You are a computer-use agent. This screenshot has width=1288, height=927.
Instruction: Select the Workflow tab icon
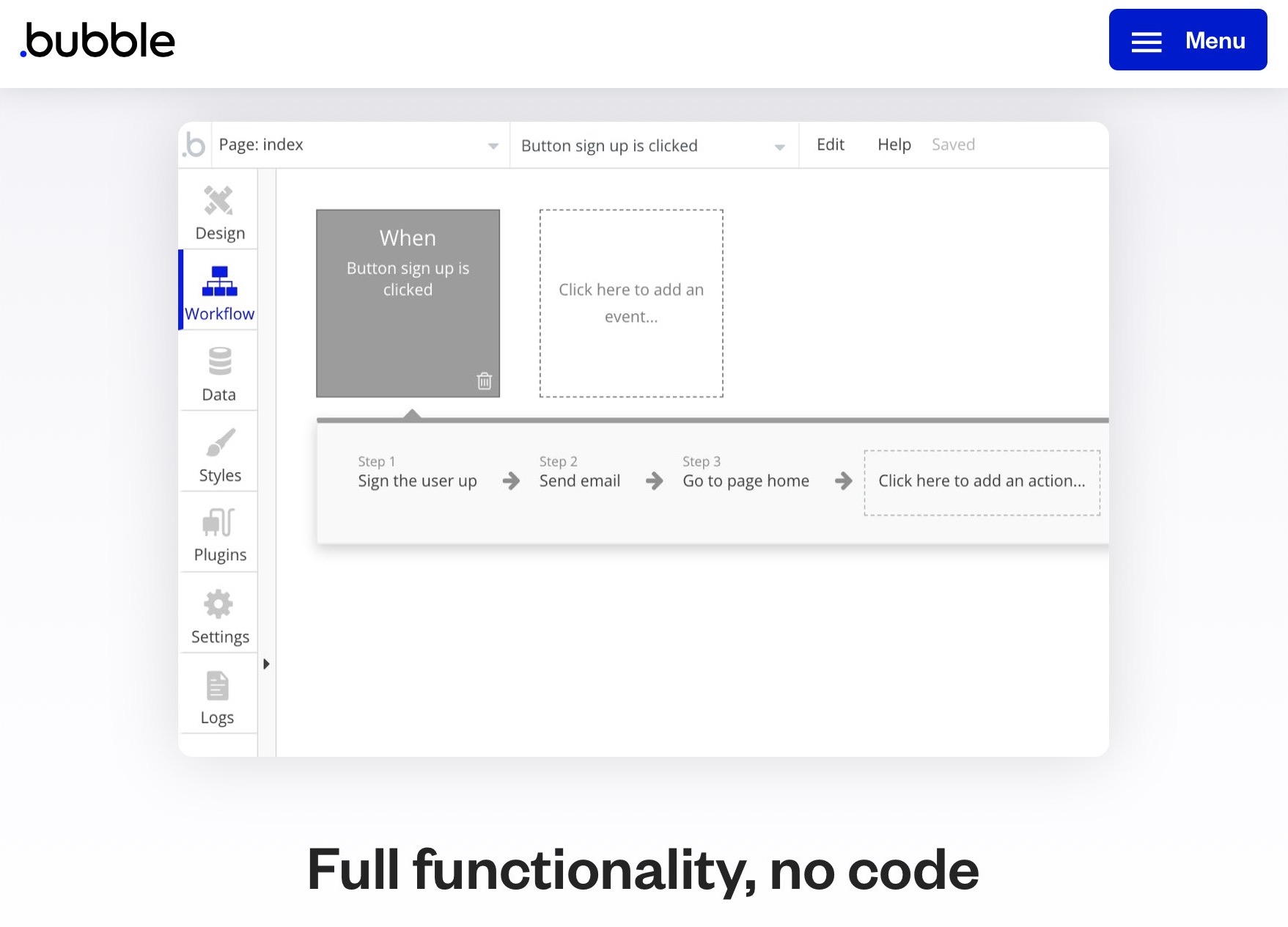coord(219,282)
